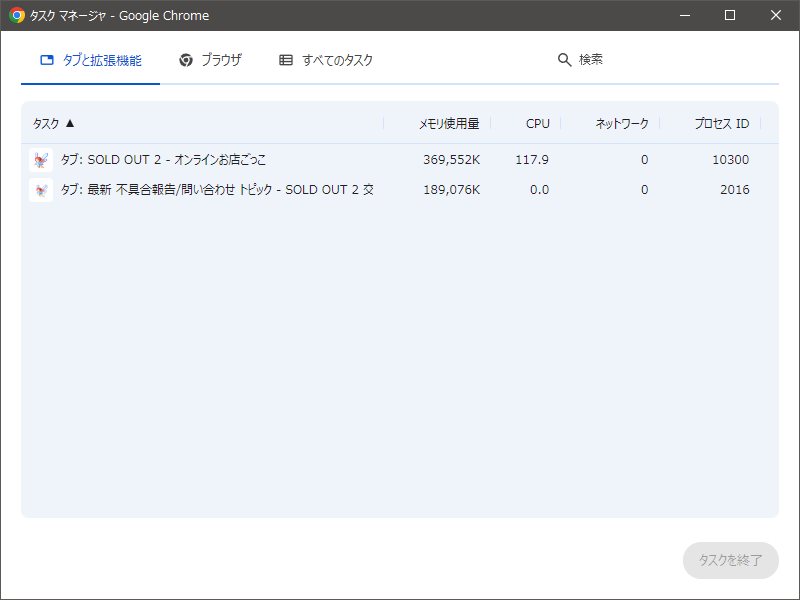Click favicon of SOLD OUT 2 オンラインお店ごっこ tab
The image size is (800, 600).
[41, 159]
